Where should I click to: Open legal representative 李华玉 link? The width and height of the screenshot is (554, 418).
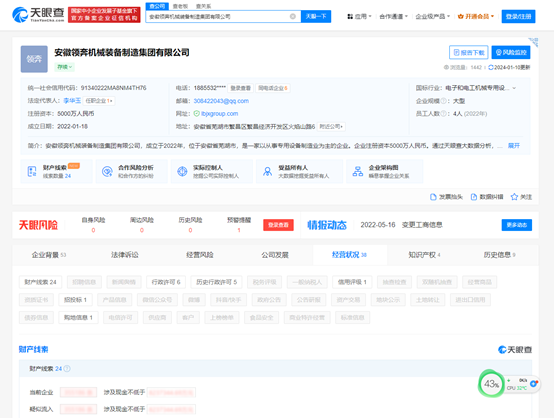click(72, 101)
